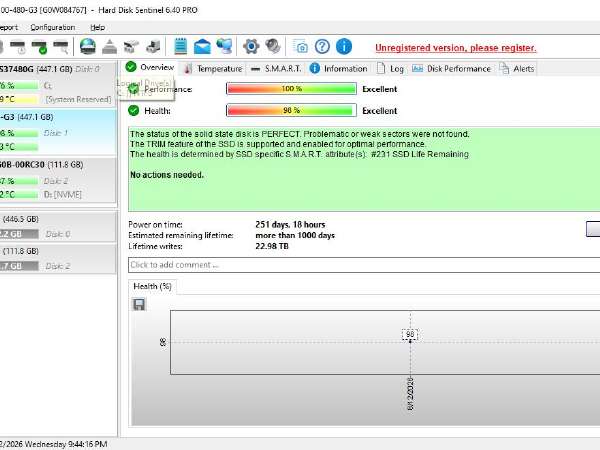Image resolution: width=600 pixels, height=450 pixels.
Task: Click the D: [NVME] drive label
Action: tap(62, 194)
